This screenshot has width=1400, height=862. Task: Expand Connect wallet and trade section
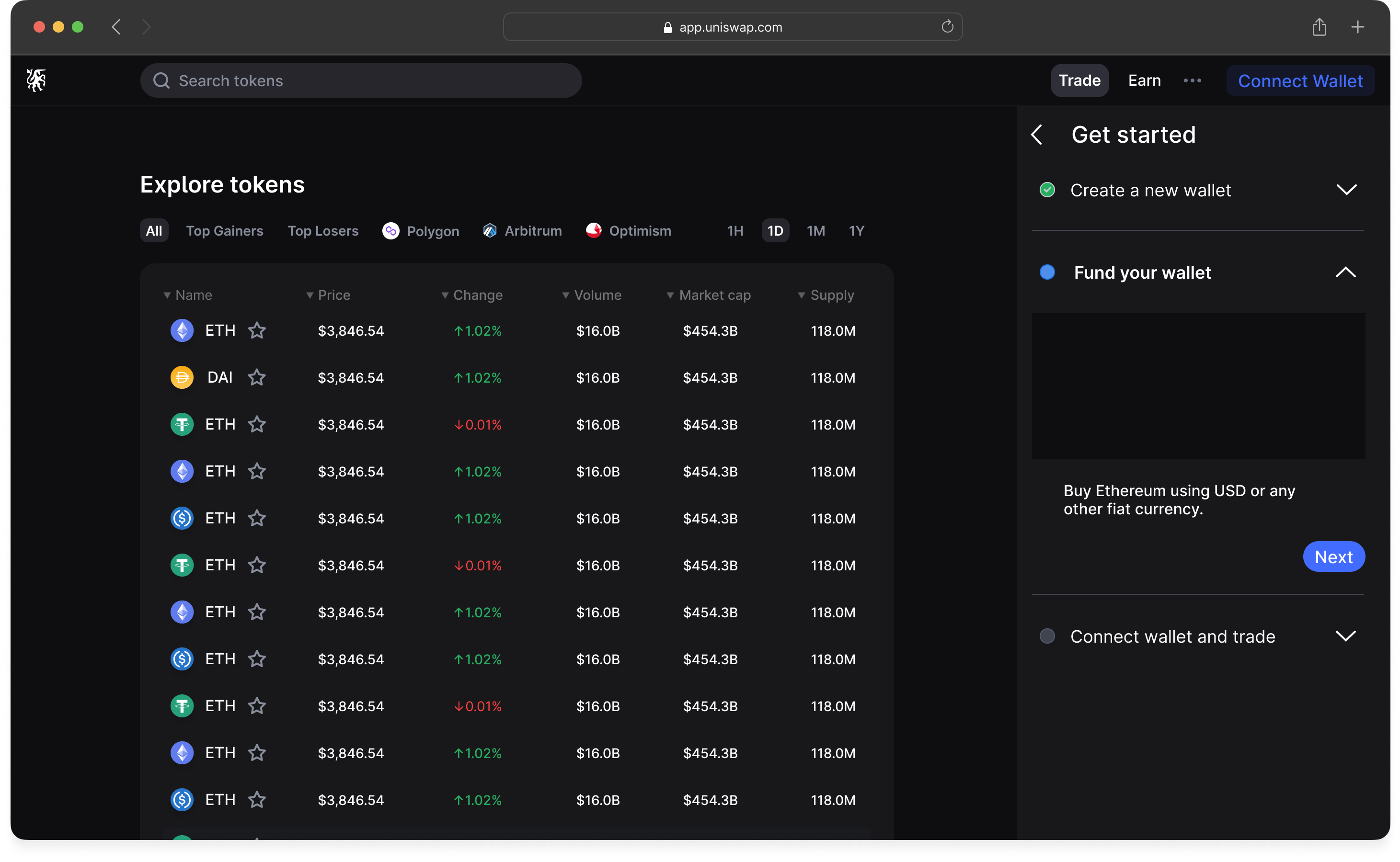pos(1346,635)
